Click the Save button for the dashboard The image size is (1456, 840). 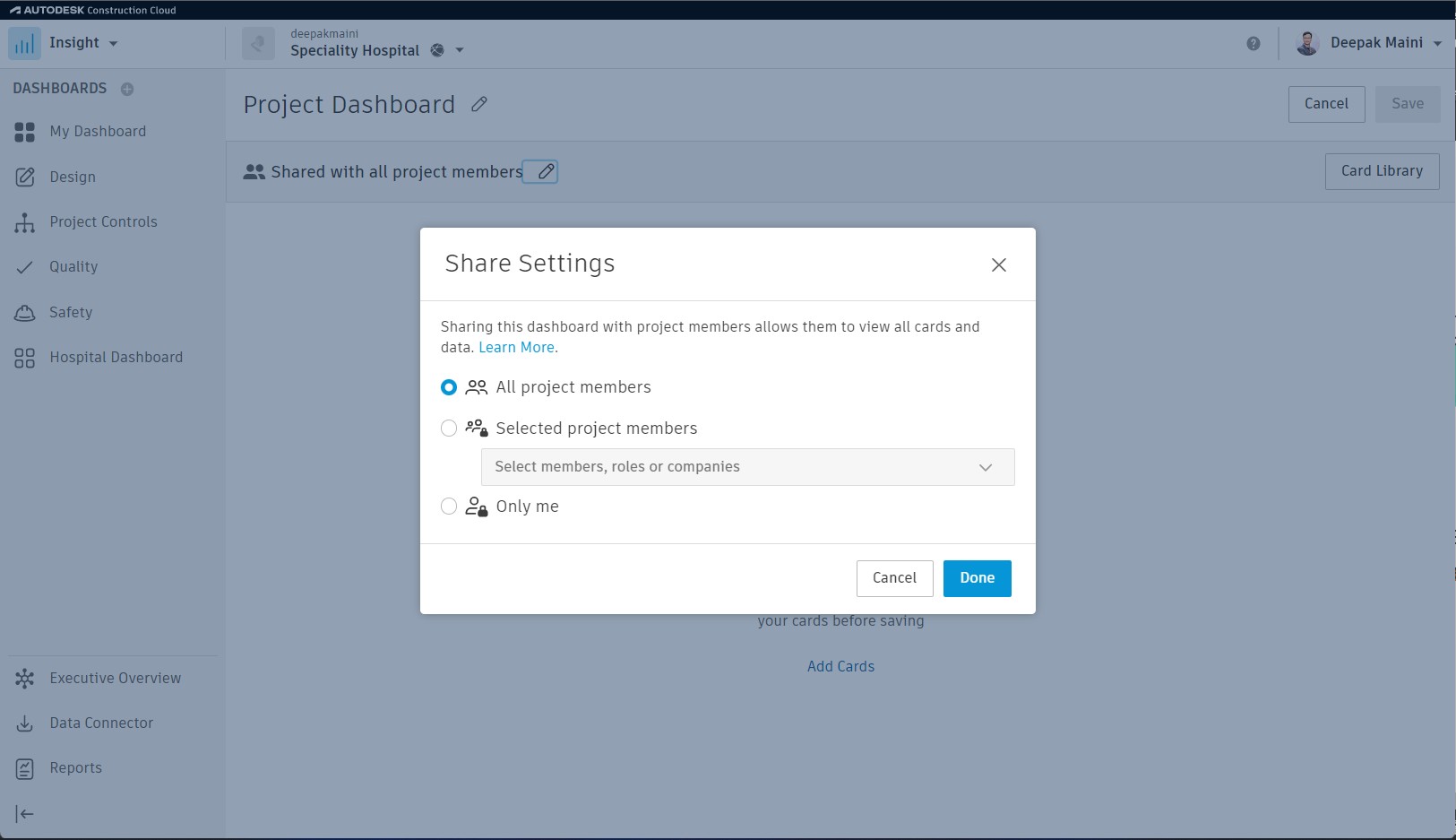click(x=1408, y=104)
